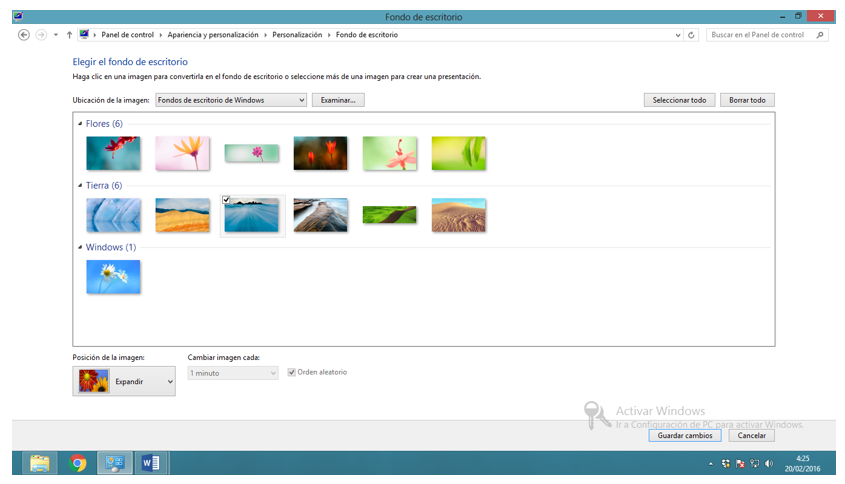Viewport: 845px width, 484px height.
Task: Click the 'Cancelar' button
Action: (x=751, y=435)
